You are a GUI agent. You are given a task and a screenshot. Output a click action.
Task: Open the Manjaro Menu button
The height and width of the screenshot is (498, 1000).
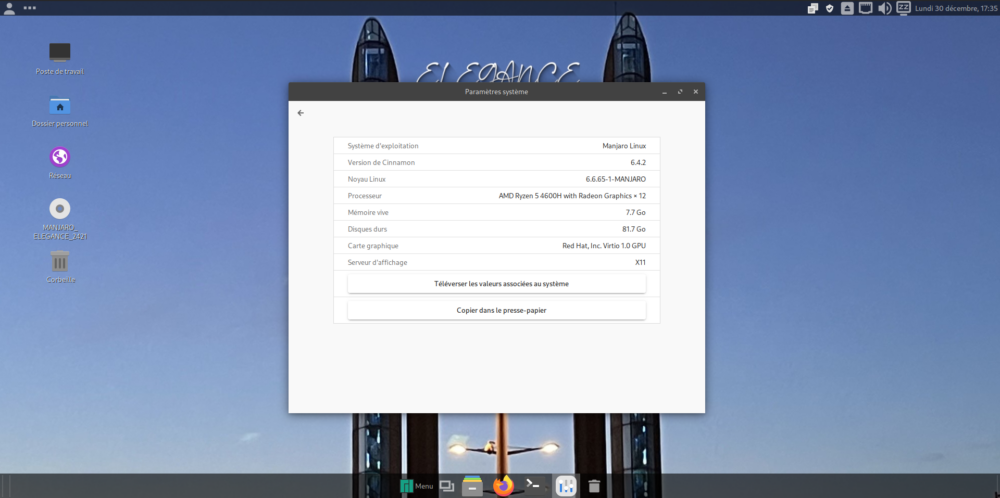coord(416,486)
